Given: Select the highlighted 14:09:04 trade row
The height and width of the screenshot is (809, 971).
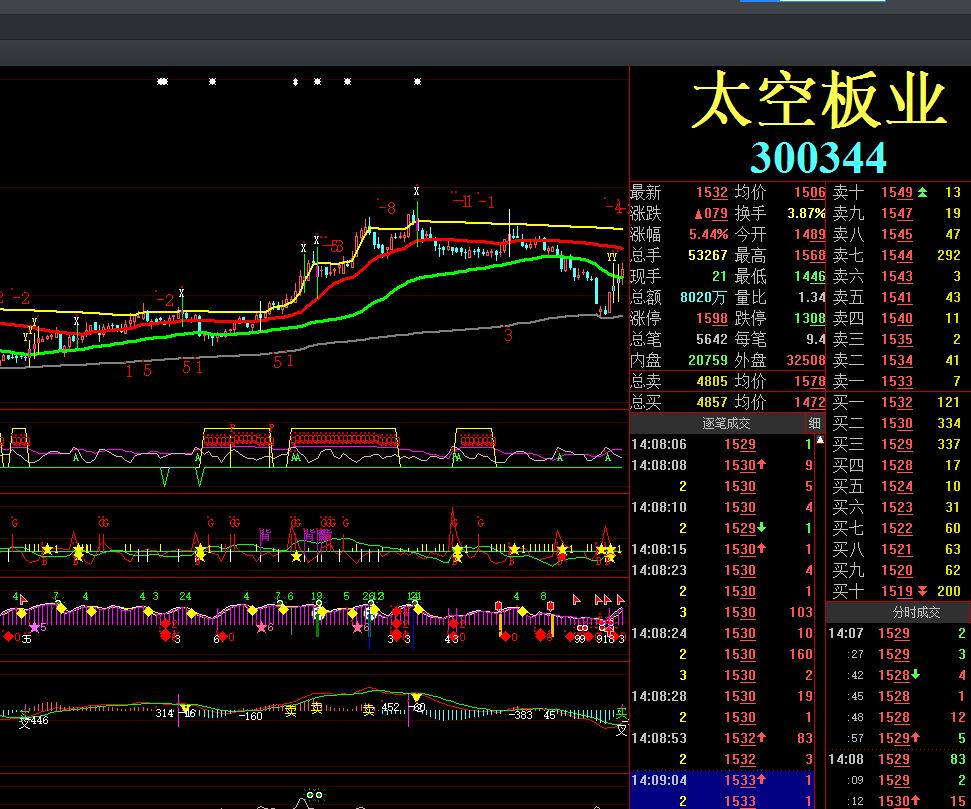Looking at the screenshot, I should [x=722, y=780].
